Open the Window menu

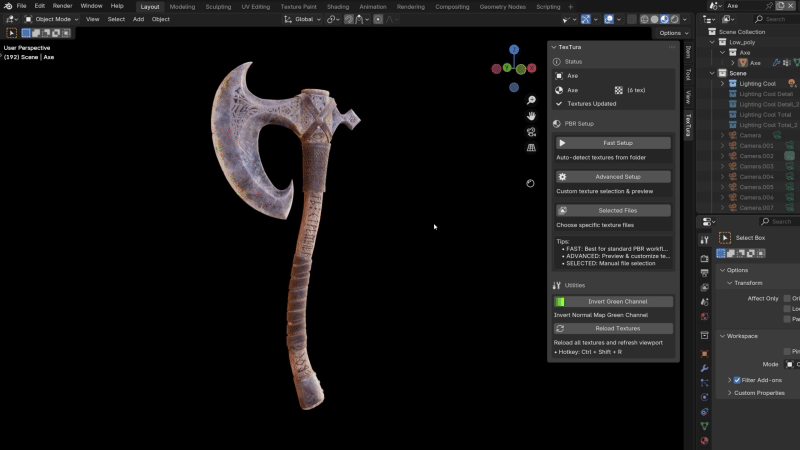tap(91, 6)
